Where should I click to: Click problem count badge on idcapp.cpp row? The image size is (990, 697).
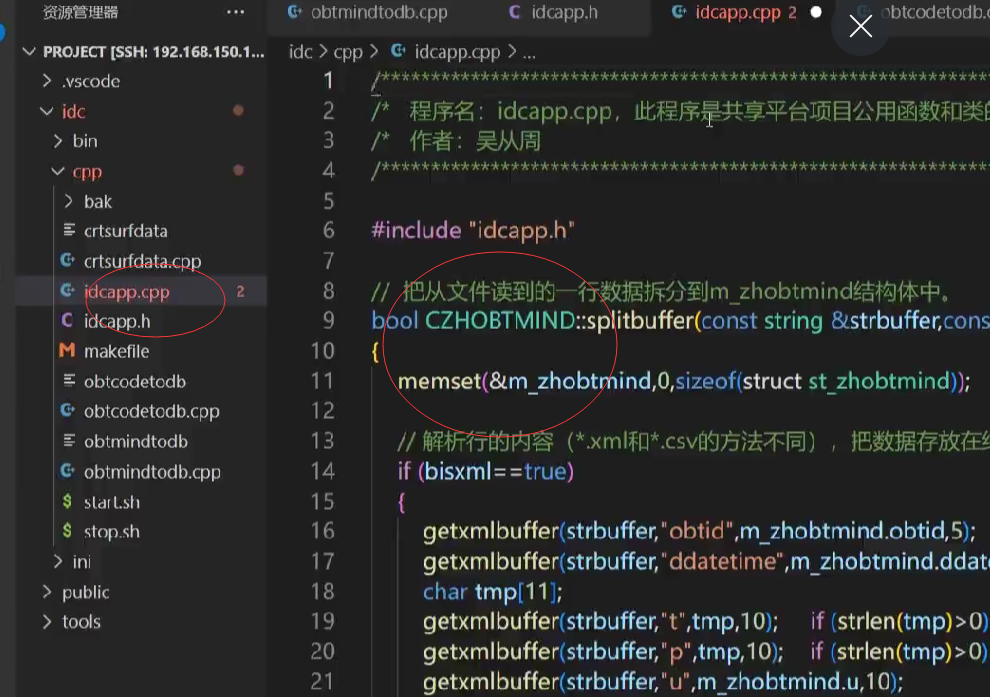click(241, 291)
